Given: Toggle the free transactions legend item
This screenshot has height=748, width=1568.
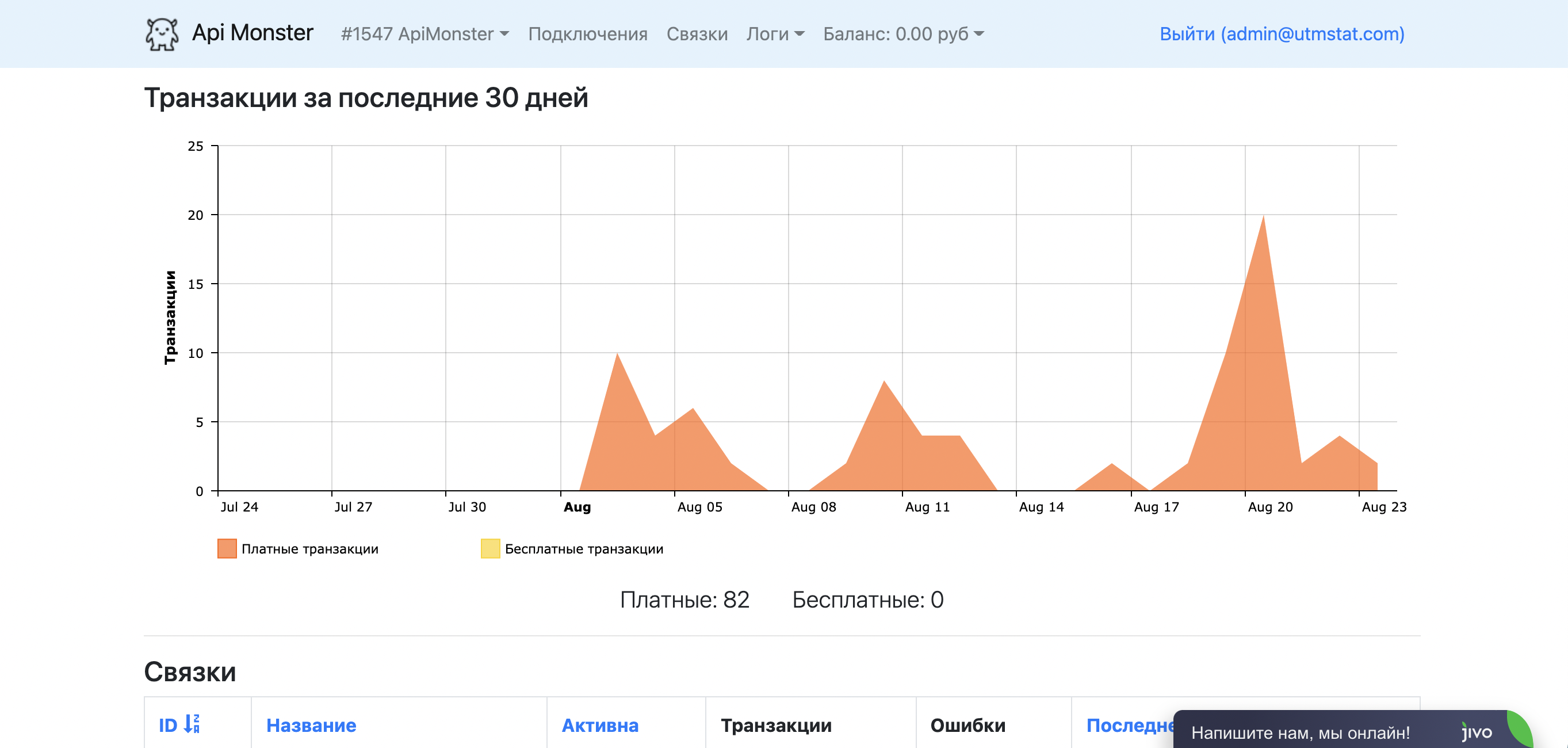Looking at the screenshot, I should (583, 549).
